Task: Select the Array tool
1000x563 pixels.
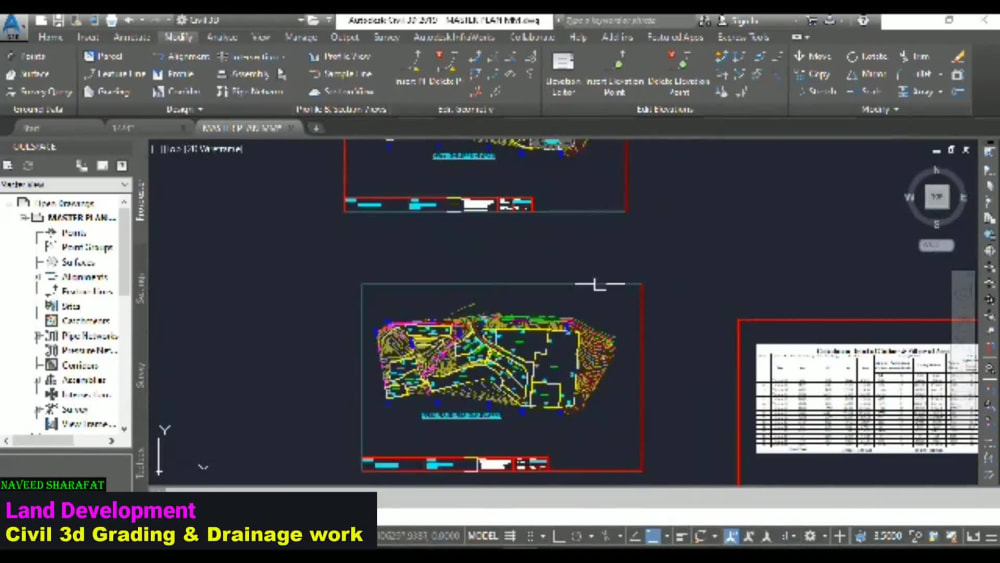Action: click(x=915, y=92)
